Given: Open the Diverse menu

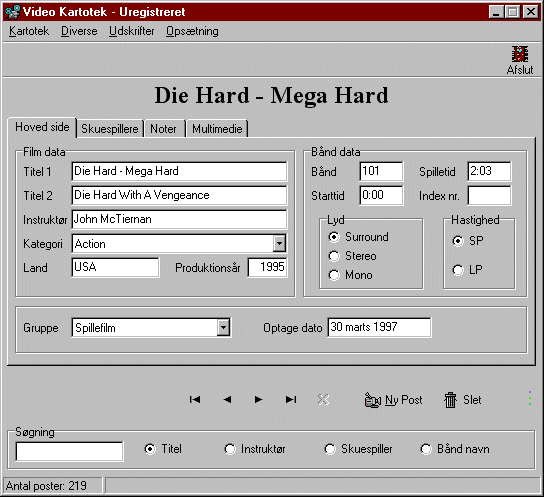Looking at the screenshot, I should click(79, 31).
